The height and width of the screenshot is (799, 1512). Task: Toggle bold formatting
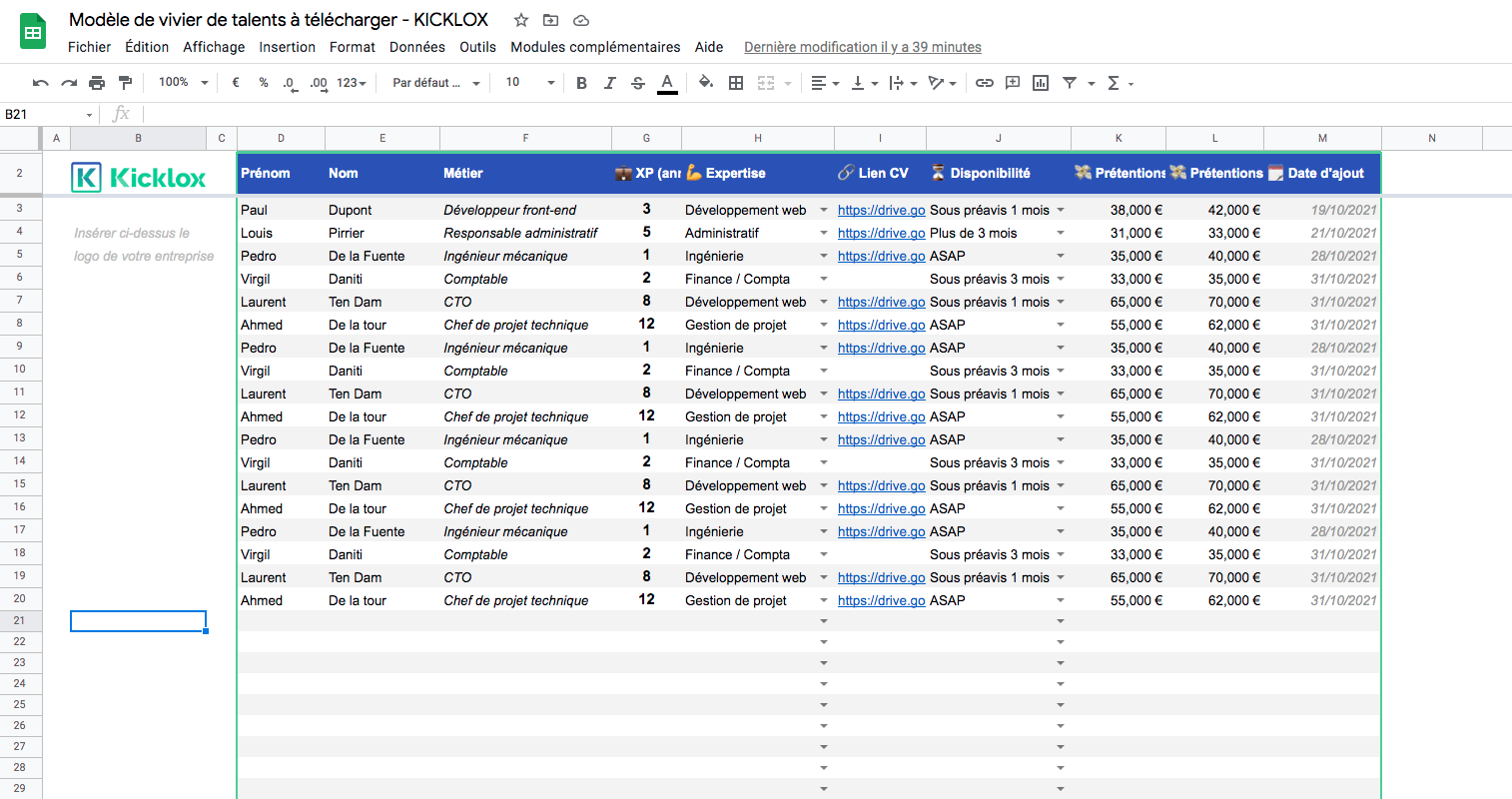(x=582, y=83)
